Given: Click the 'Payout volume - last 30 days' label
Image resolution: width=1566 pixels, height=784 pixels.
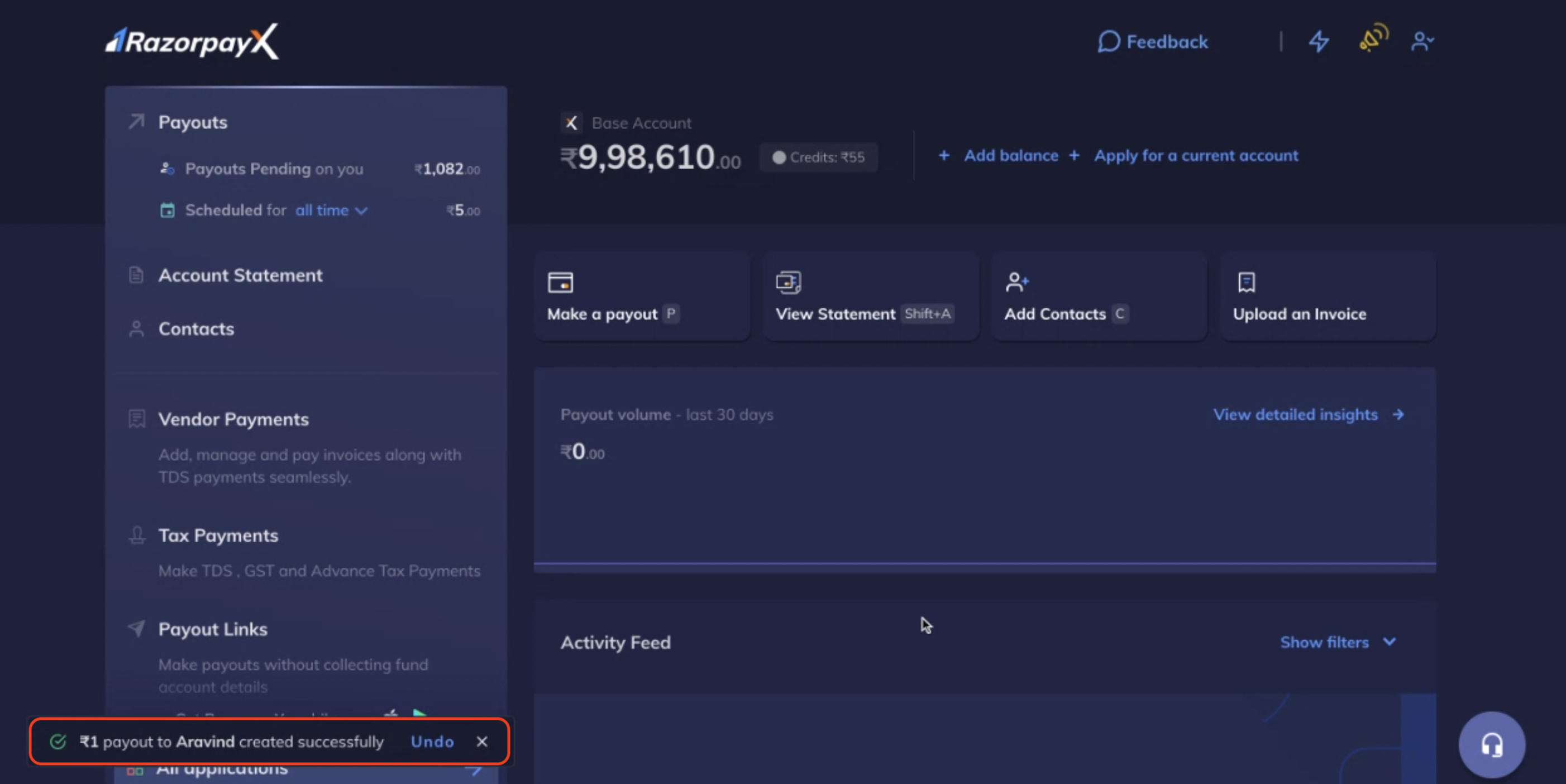Looking at the screenshot, I should pos(666,414).
